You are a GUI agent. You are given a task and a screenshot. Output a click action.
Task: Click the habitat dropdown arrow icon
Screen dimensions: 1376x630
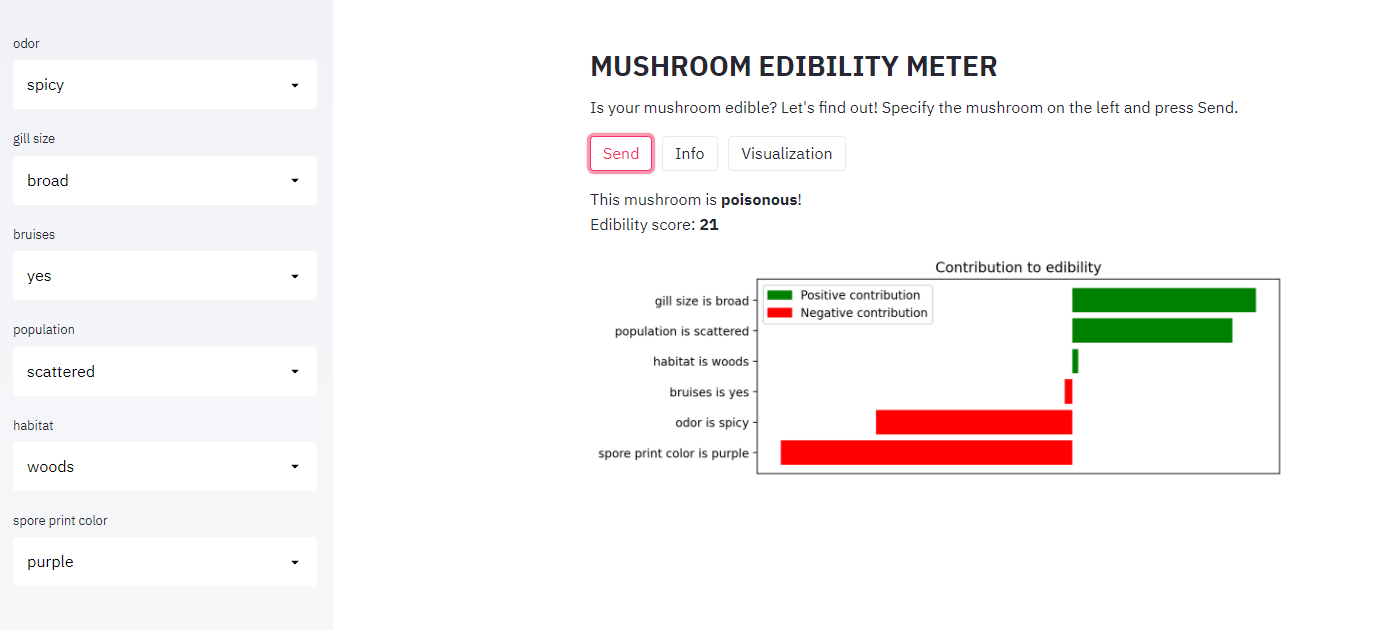click(x=295, y=467)
